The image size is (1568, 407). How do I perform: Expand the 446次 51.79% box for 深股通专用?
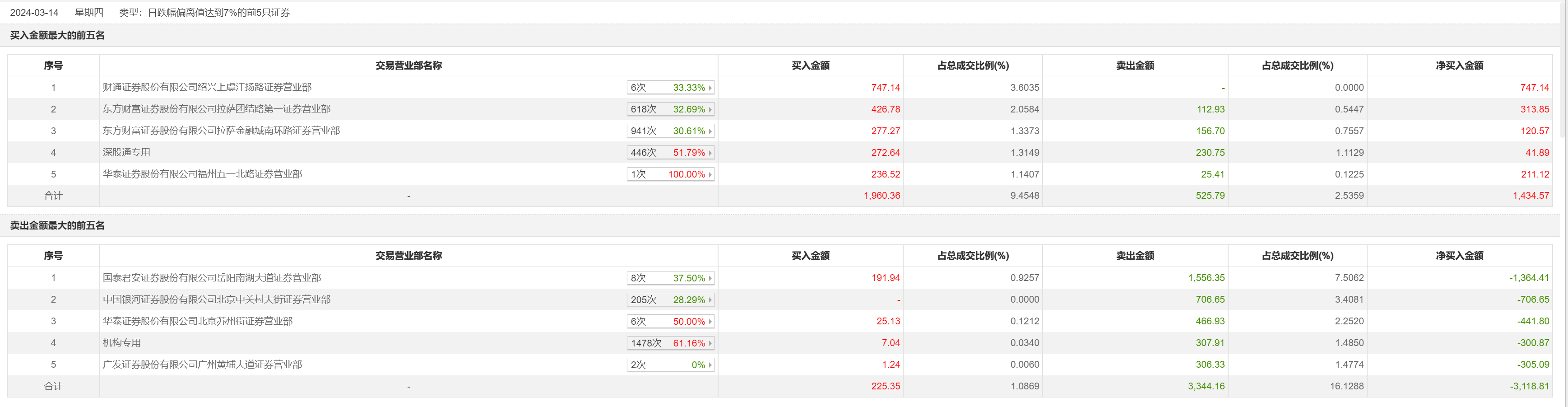tap(670, 153)
